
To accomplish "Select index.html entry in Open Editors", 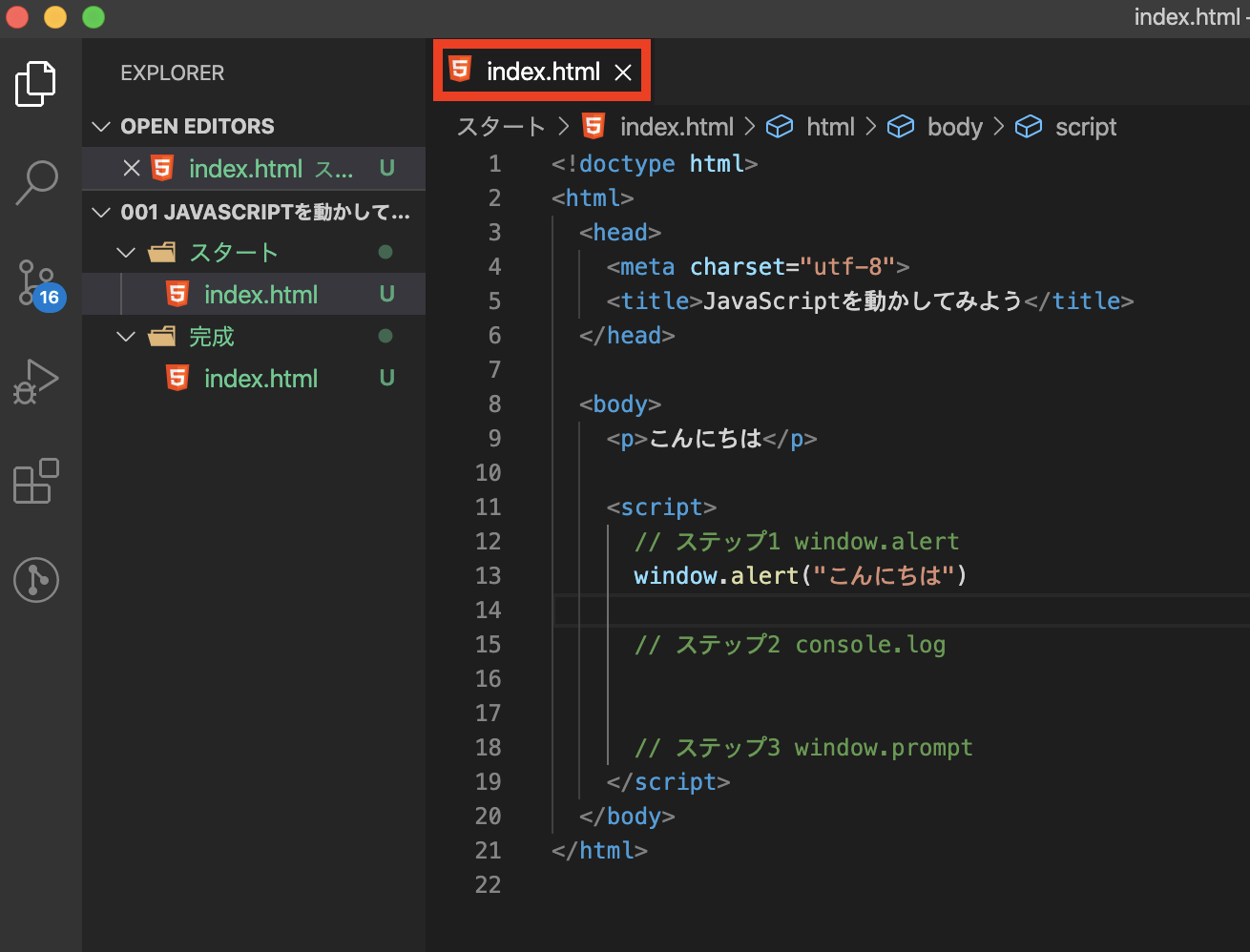I will tap(254, 169).
